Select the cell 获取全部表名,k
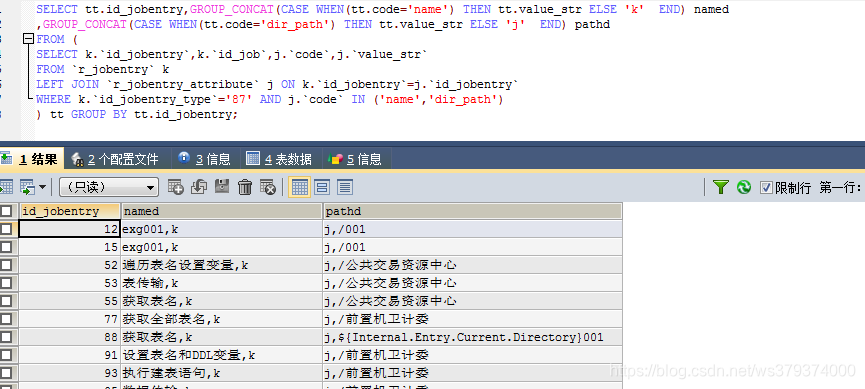Viewport: 865px width, 389px height. [x=222, y=319]
